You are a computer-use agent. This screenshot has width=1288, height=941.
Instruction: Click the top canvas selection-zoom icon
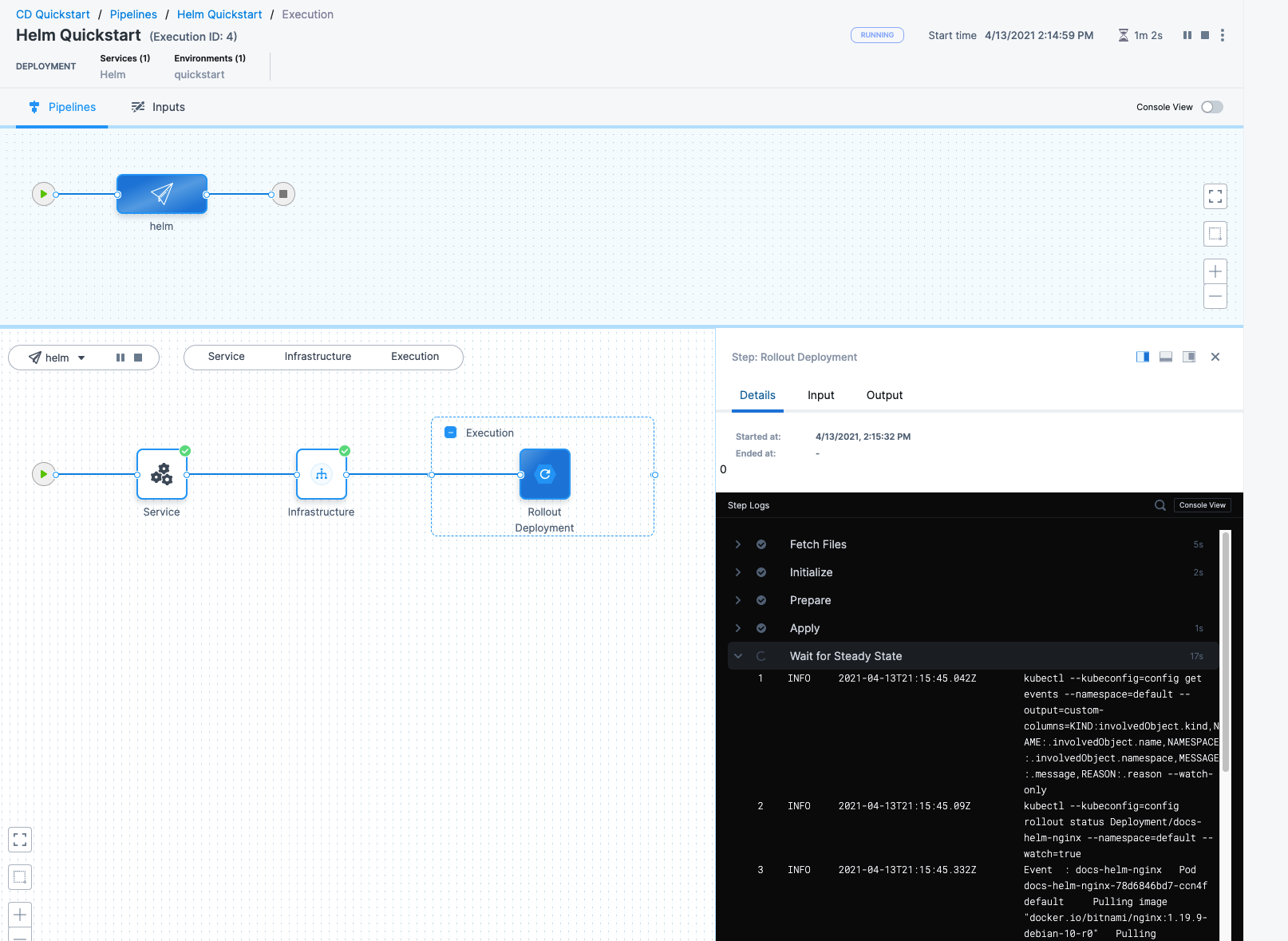[1215, 234]
